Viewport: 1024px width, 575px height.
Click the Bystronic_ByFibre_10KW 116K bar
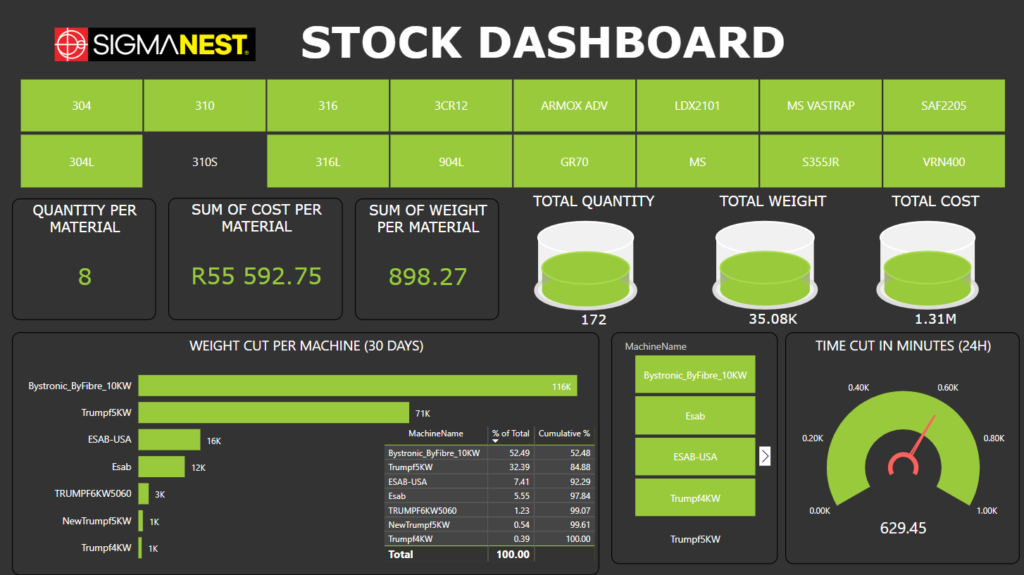358,386
